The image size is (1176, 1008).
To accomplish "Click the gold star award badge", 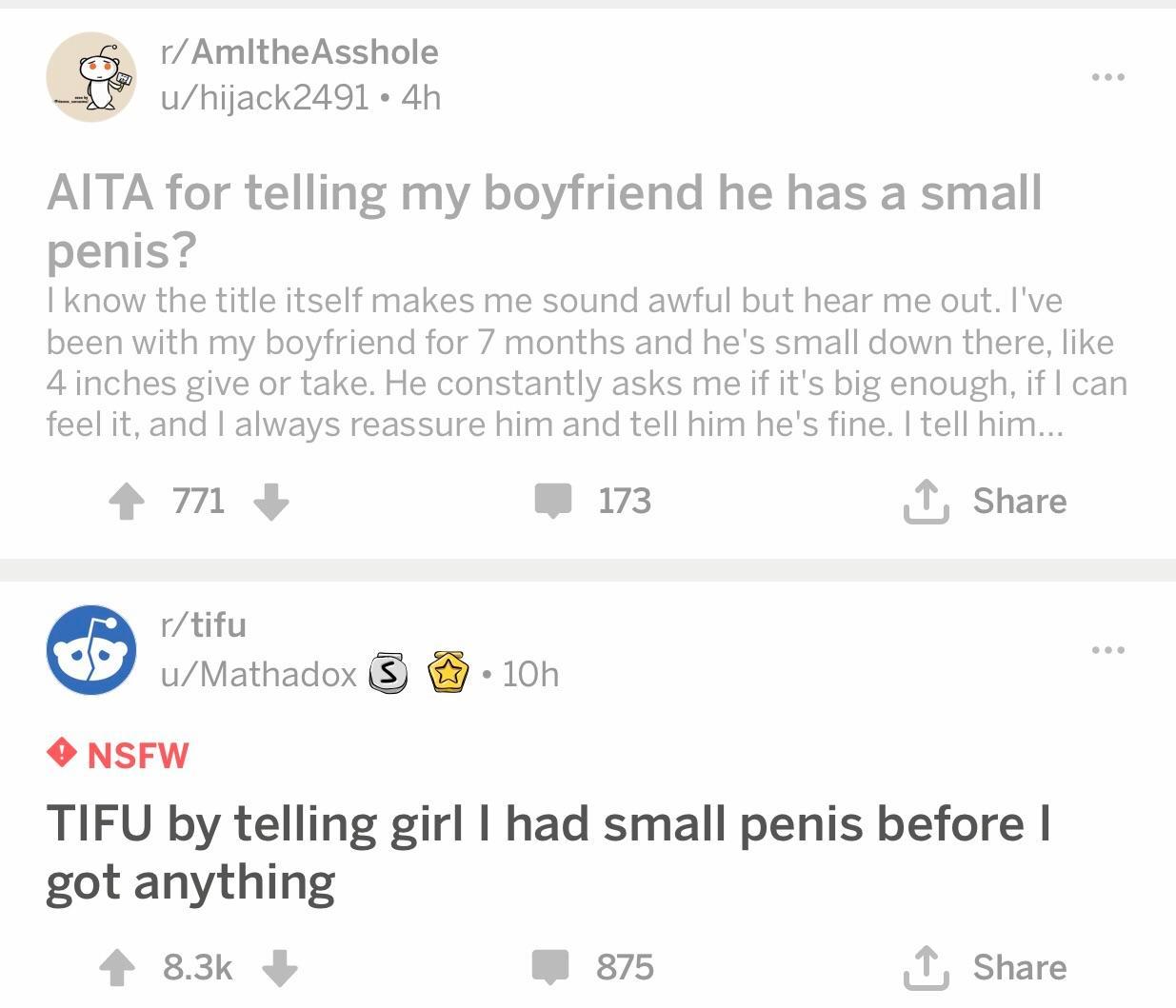I will click(448, 673).
